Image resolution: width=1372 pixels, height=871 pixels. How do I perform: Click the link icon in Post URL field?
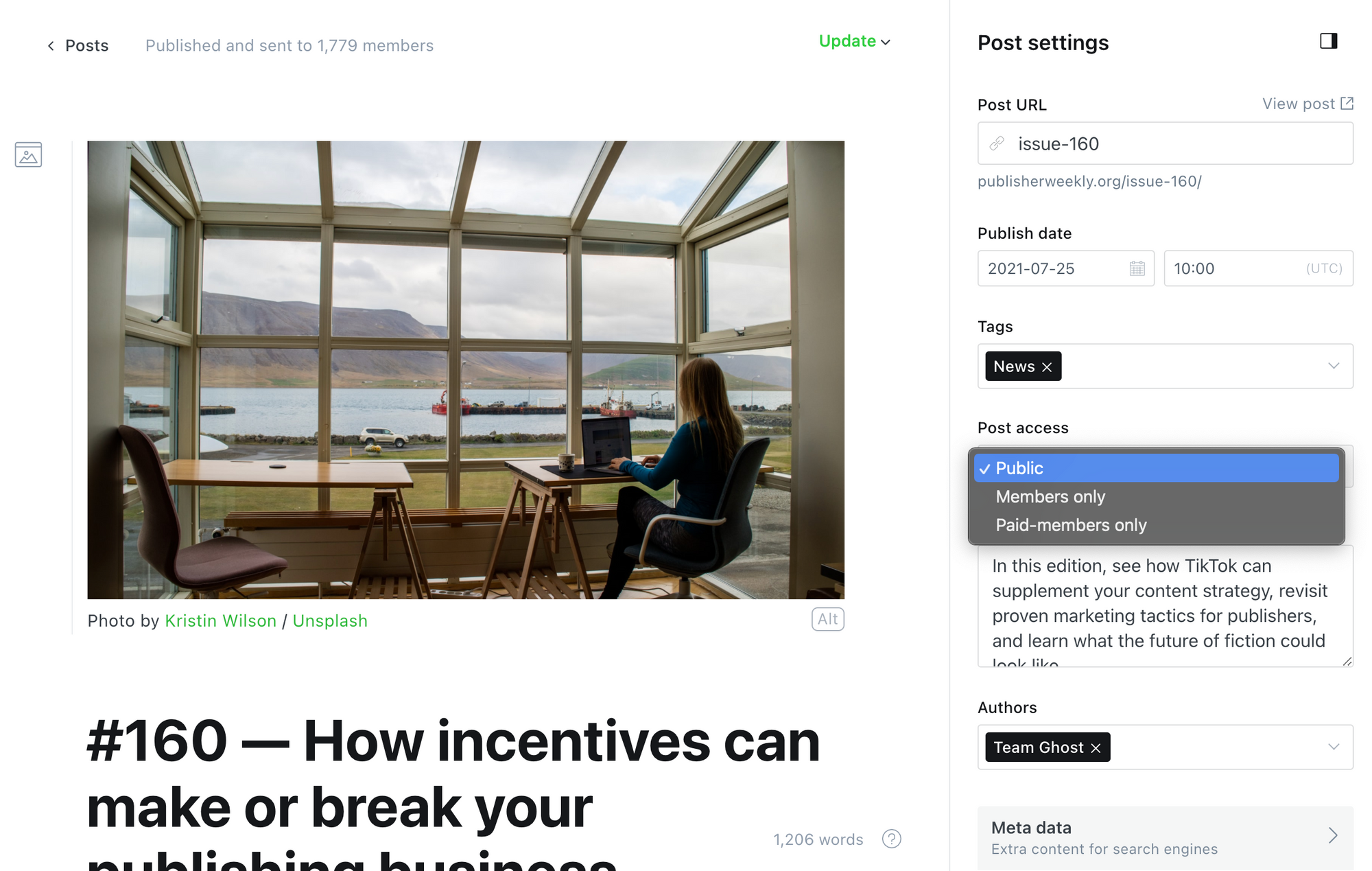pos(997,143)
